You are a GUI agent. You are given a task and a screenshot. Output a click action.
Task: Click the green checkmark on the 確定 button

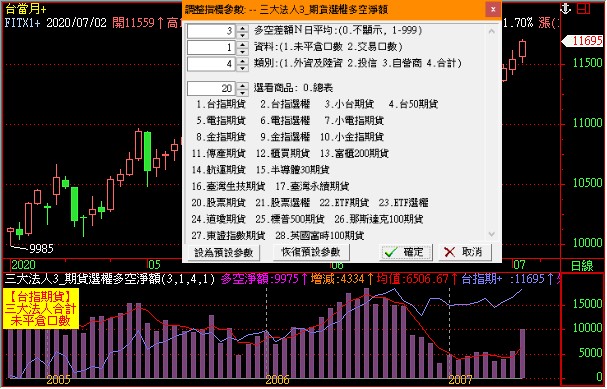click(391, 252)
